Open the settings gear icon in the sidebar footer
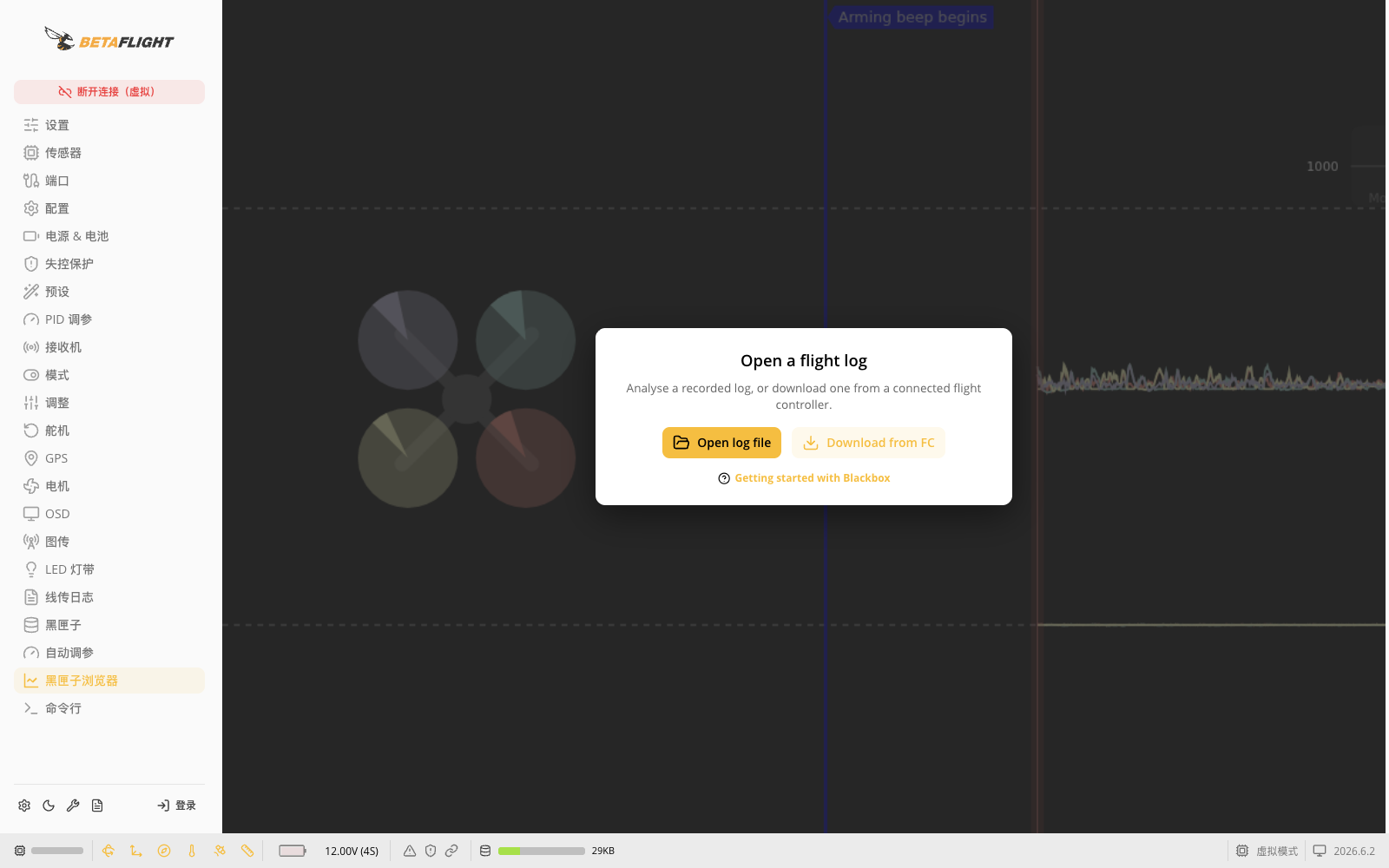1389x868 pixels. point(24,806)
